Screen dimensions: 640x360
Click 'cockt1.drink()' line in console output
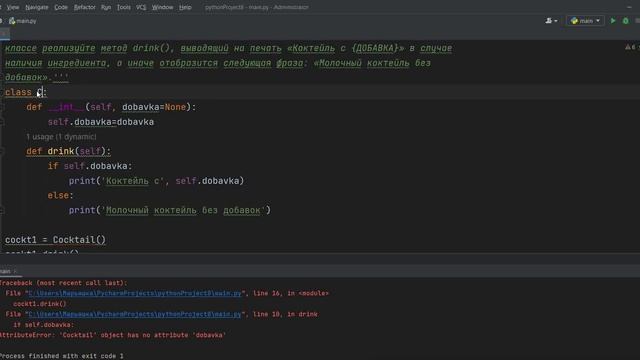(40, 304)
